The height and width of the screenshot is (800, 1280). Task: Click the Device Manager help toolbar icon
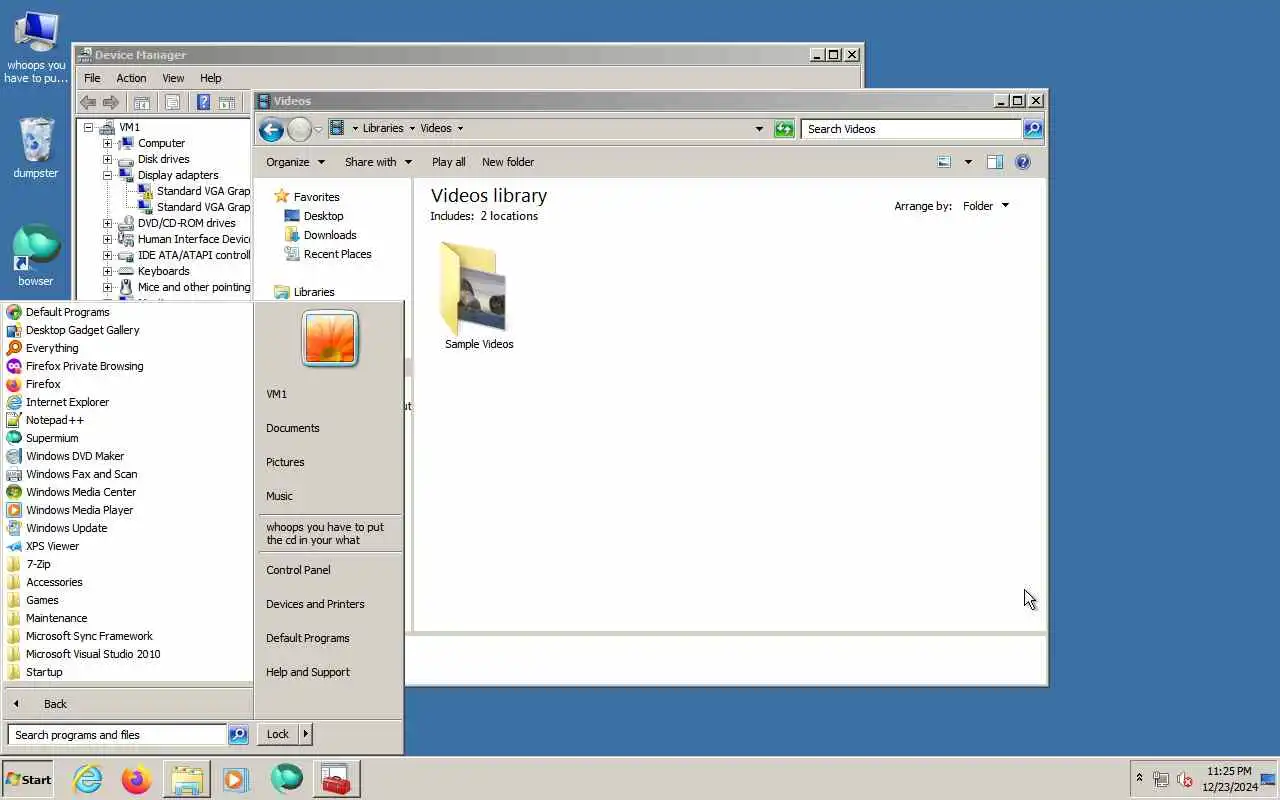(x=203, y=102)
